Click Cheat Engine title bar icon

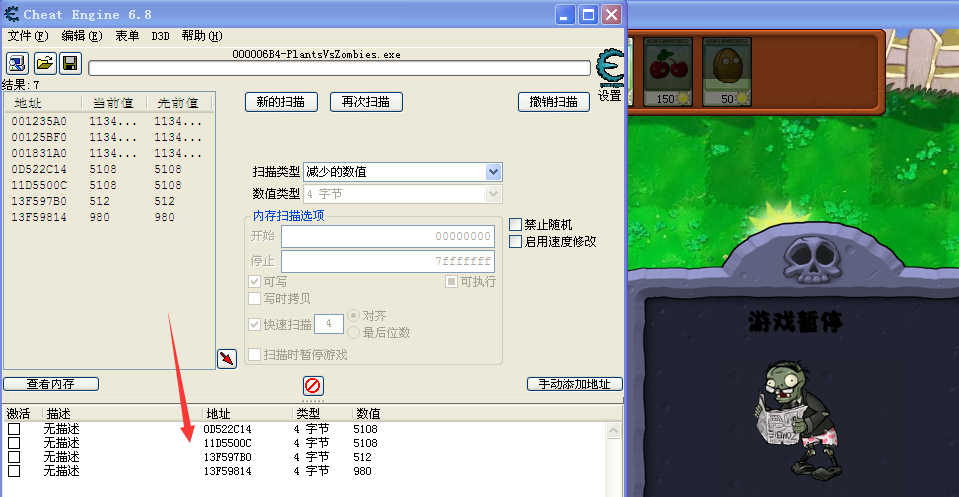(x=12, y=14)
